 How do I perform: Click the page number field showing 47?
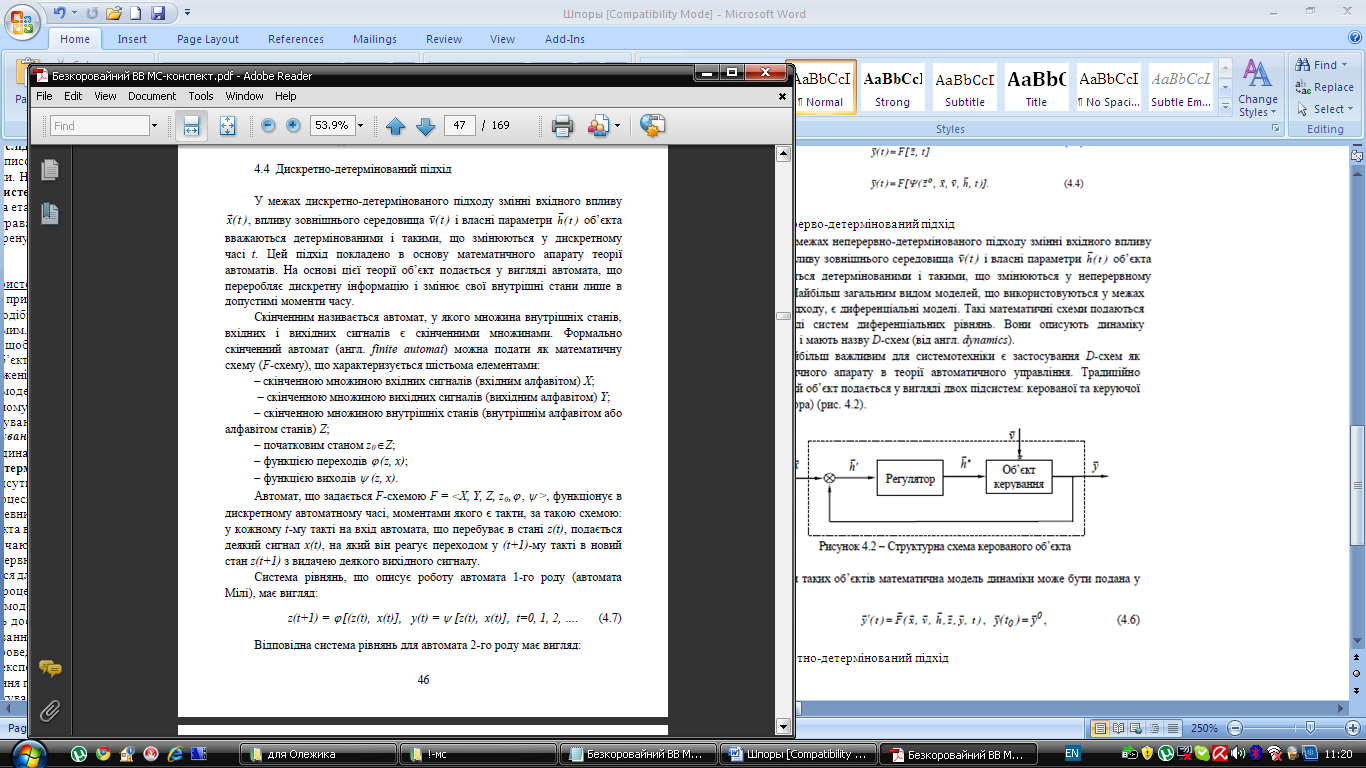click(459, 126)
